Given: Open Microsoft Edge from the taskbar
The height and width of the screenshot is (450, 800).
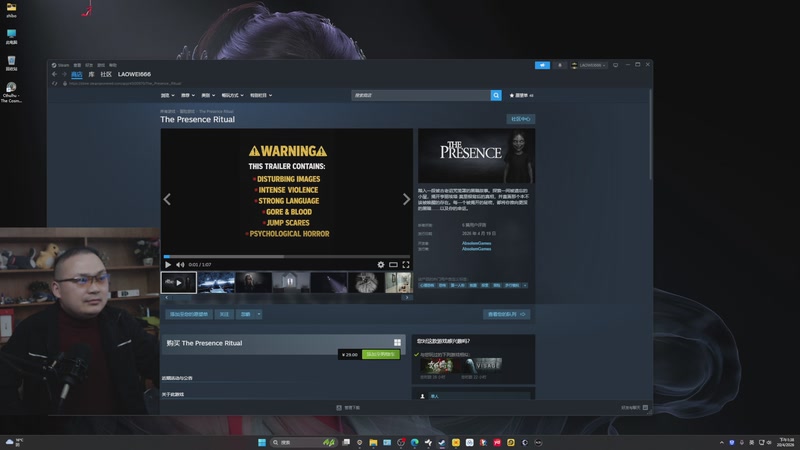Looking at the screenshot, I should tap(415, 442).
